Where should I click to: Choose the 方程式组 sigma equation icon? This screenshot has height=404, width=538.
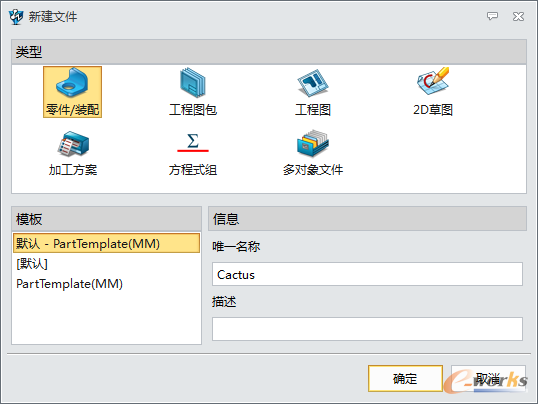click(193, 142)
